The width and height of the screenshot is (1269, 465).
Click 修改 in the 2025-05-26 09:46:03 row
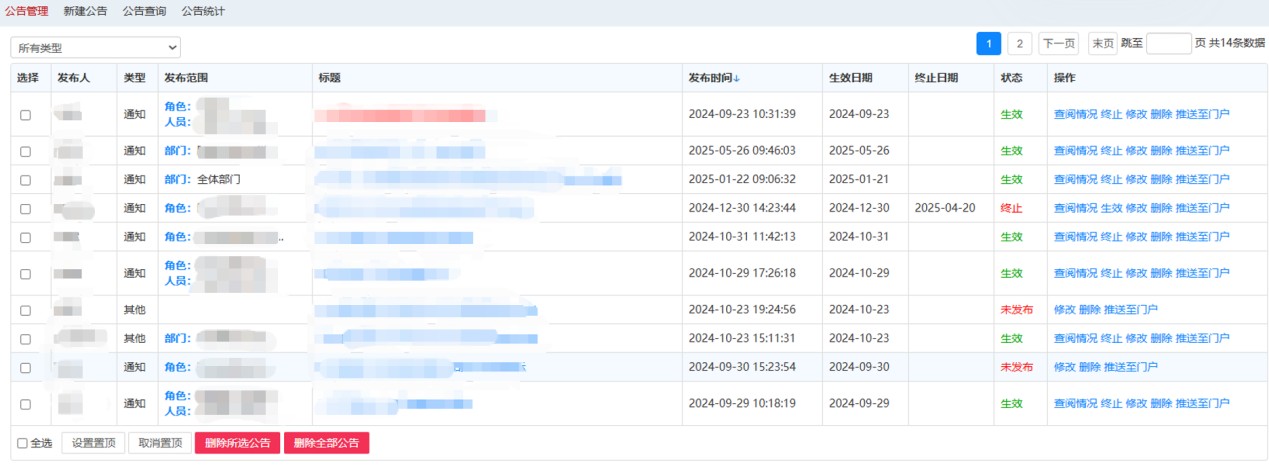coord(1137,151)
